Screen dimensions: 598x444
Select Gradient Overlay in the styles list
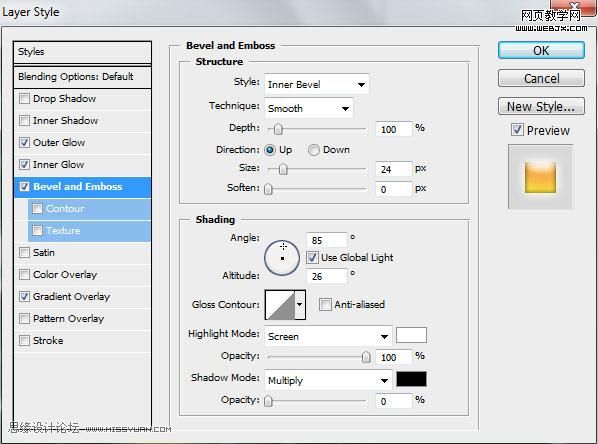(x=71, y=297)
